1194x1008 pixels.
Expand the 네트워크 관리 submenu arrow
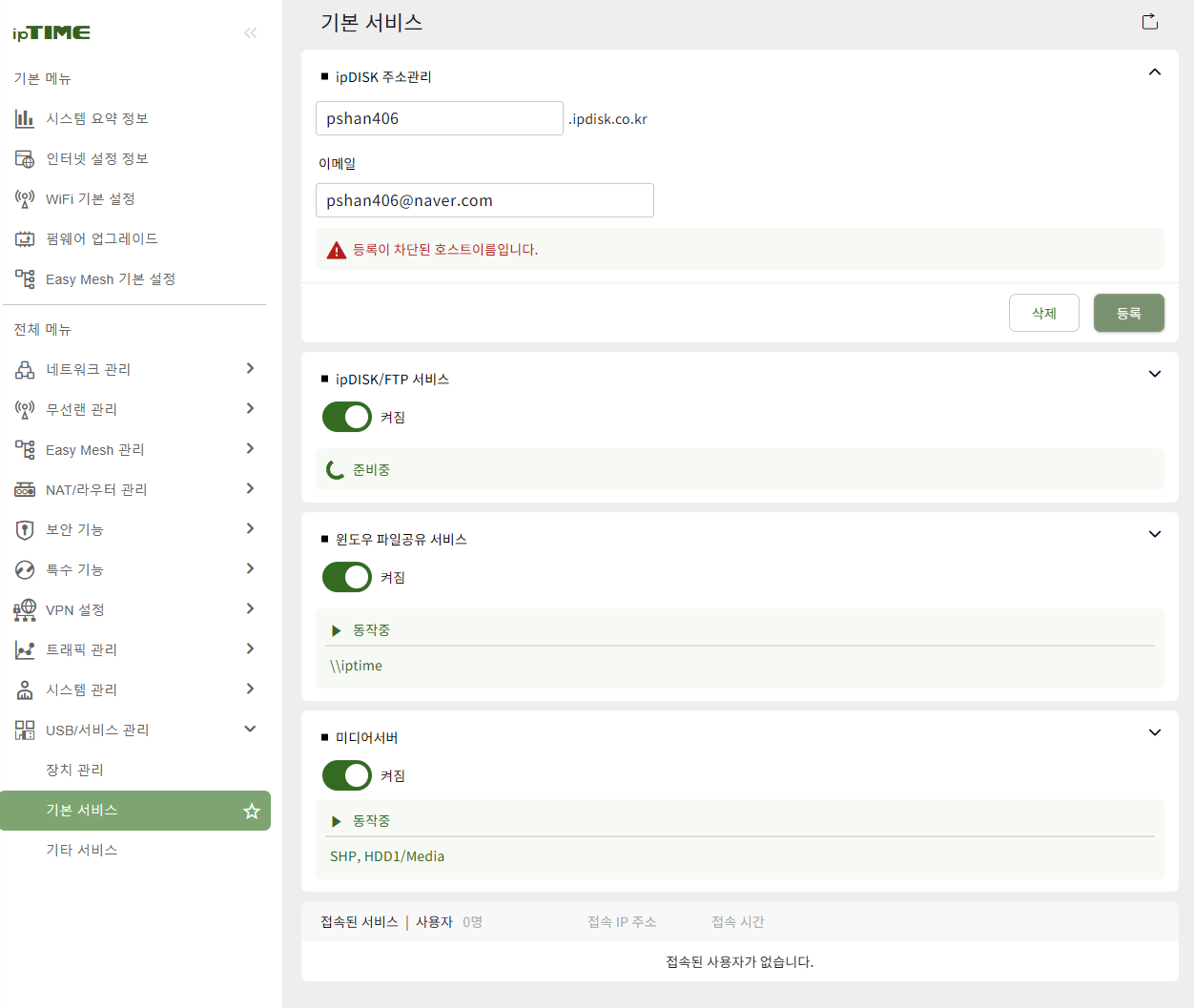point(250,368)
